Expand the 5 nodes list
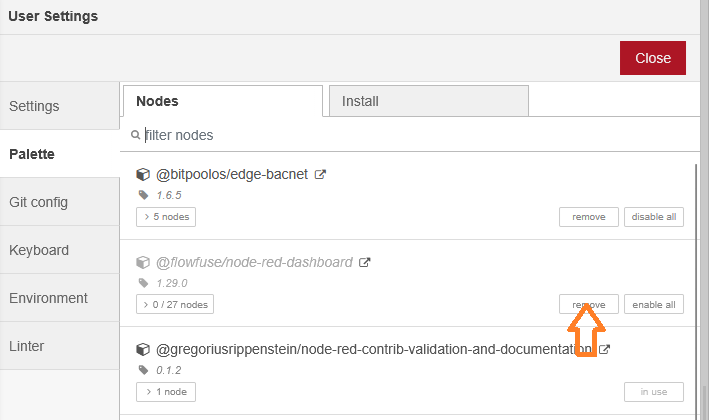The image size is (709, 420). [167, 217]
